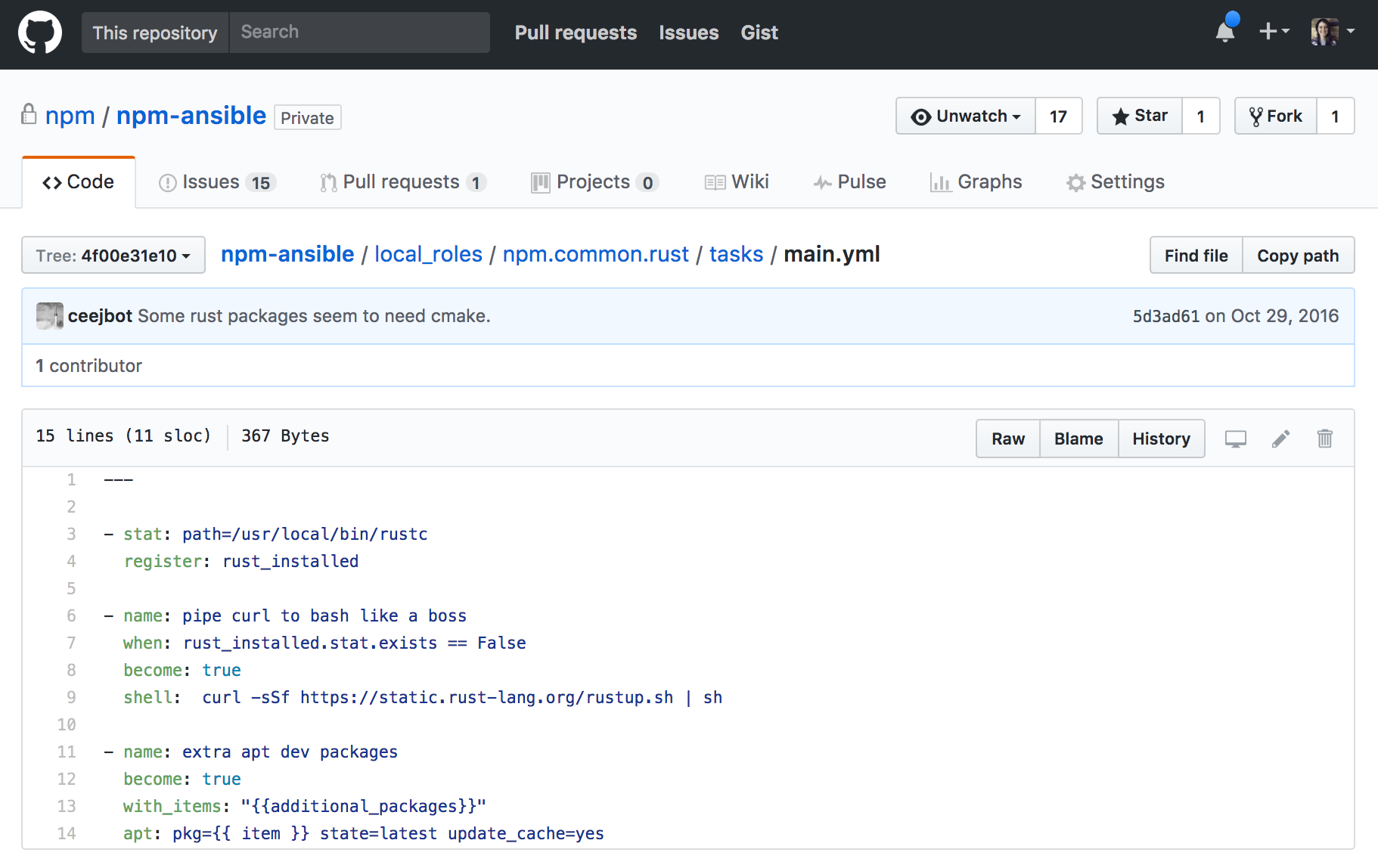
Task: Click line number 9
Action: [71, 697]
